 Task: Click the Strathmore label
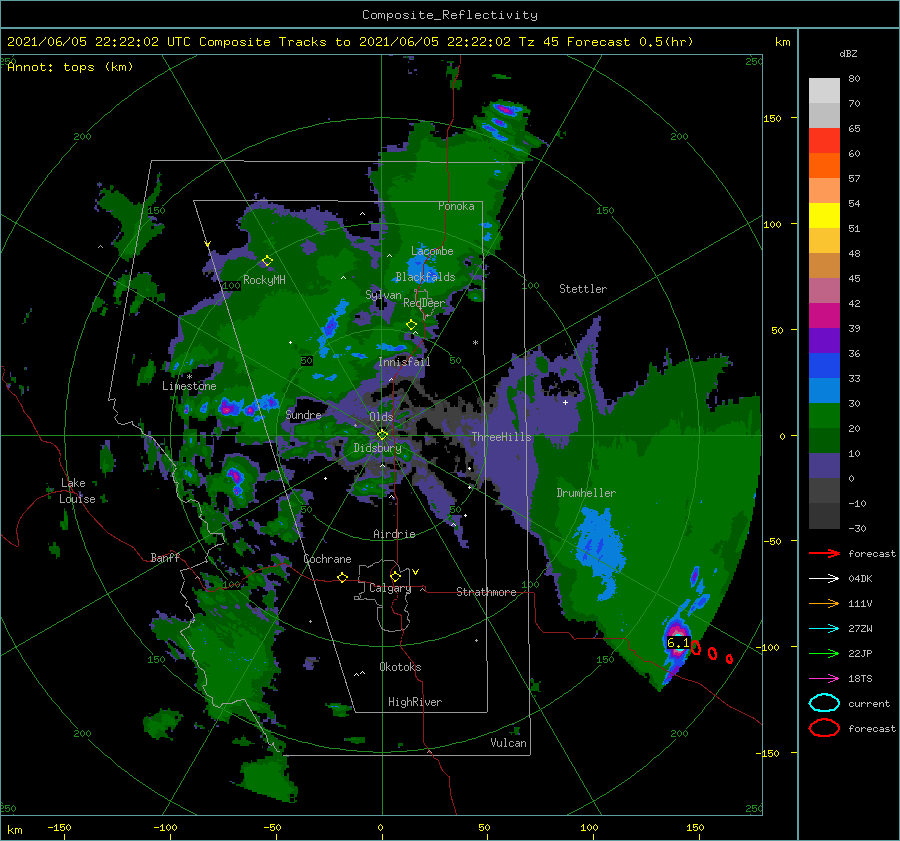tap(486, 592)
